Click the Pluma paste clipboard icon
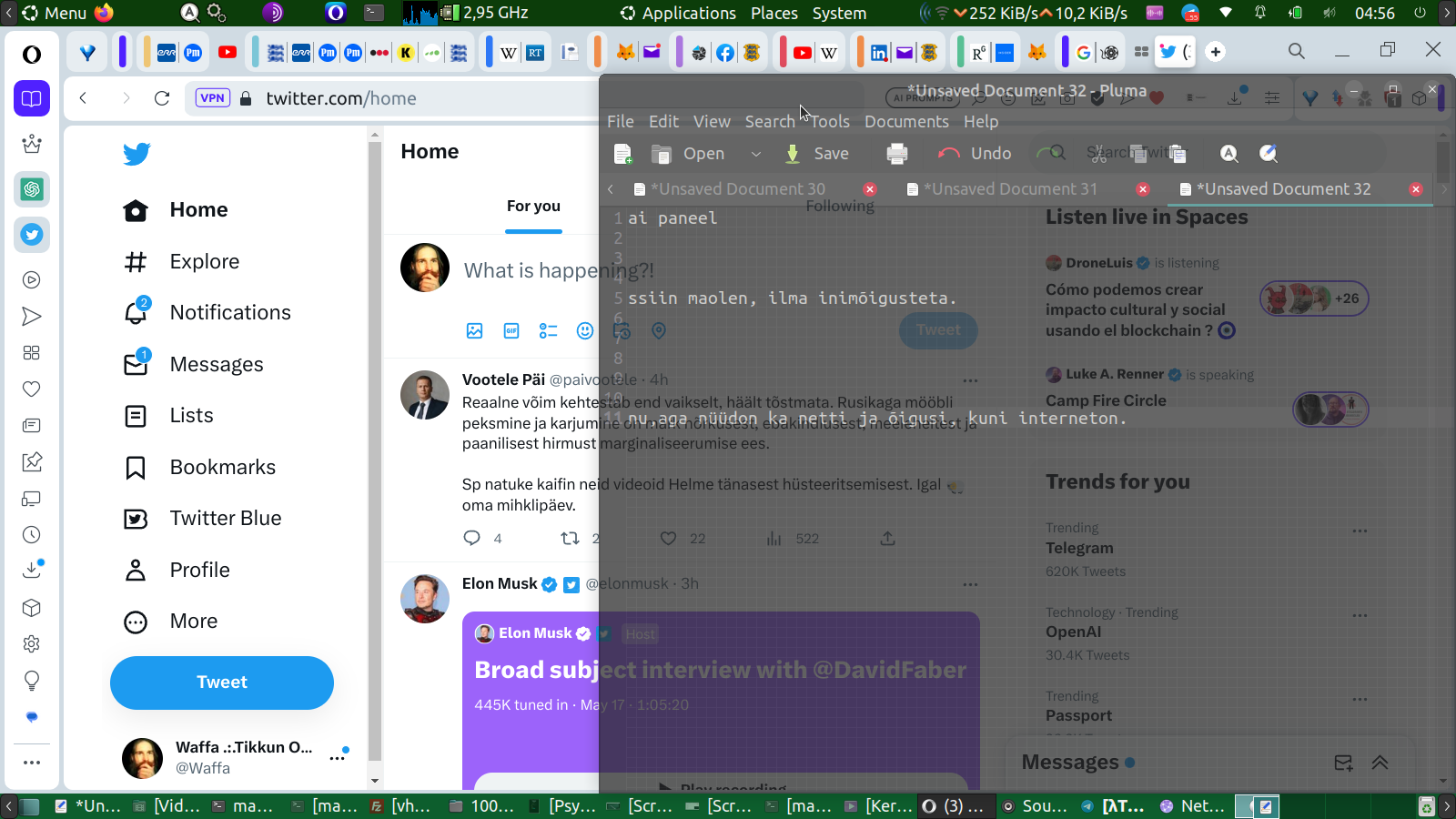Image resolution: width=1456 pixels, height=819 pixels. pyautogui.click(x=1178, y=153)
